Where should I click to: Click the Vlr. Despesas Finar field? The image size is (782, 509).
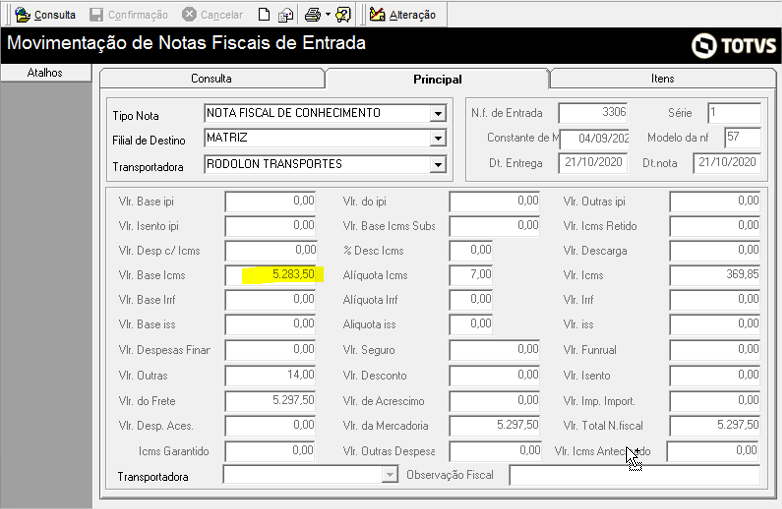coord(270,350)
